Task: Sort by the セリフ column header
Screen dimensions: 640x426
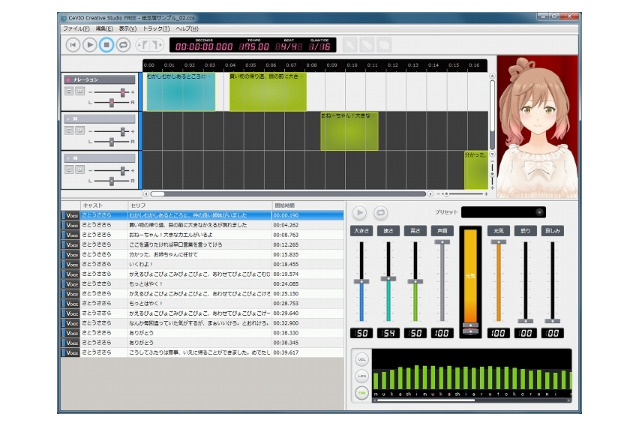Action: (x=200, y=206)
